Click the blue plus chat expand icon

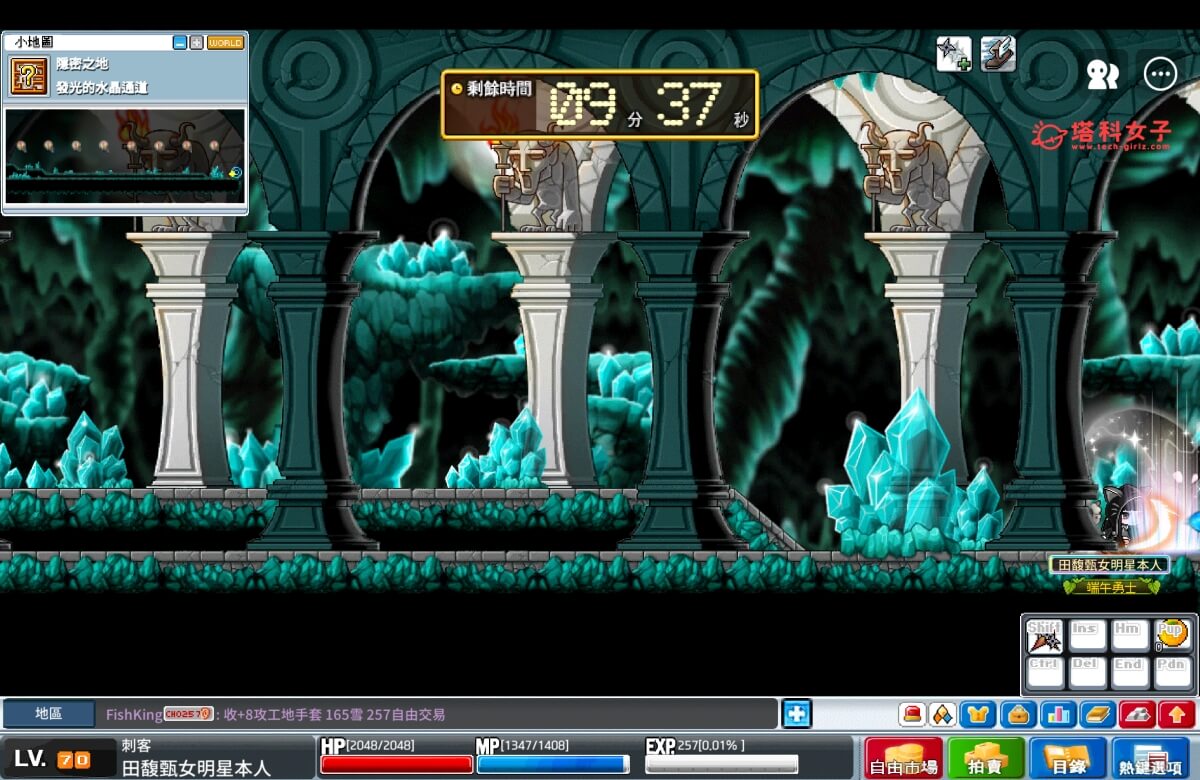pyautogui.click(x=796, y=714)
